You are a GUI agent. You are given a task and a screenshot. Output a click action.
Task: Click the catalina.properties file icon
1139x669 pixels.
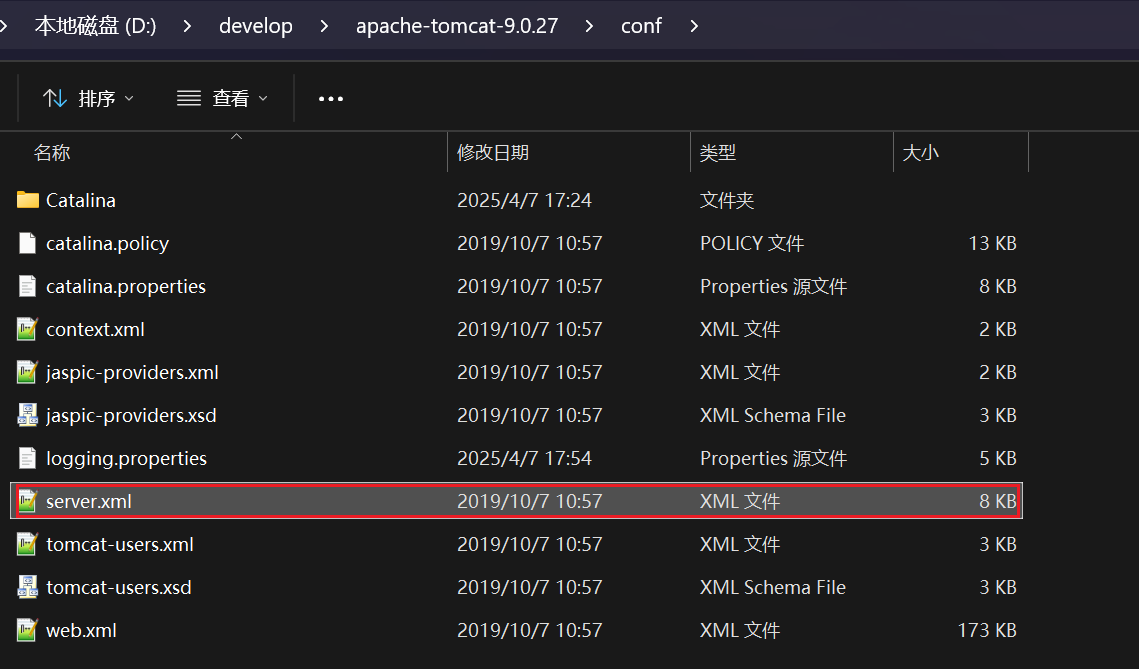tap(28, 286)
